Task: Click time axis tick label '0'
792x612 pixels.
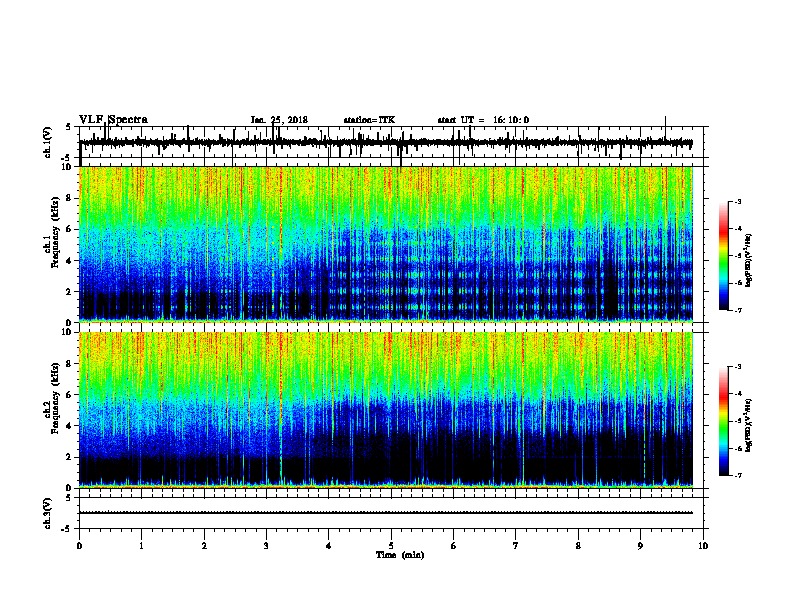Action: [x=79, y=546]
